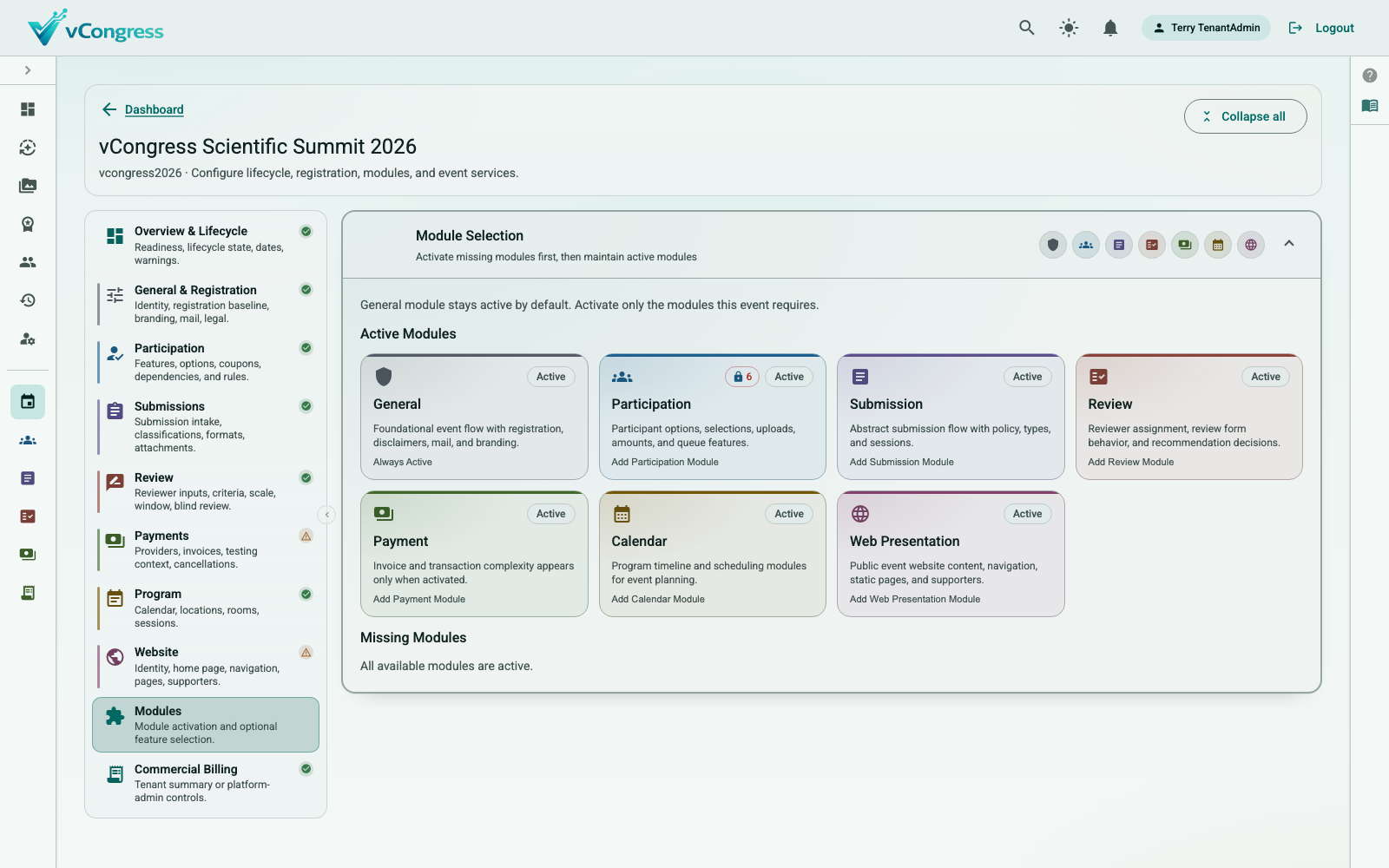This screenshot has height=868, width=1389.
Task: Expand the left sidebar chevron
Action: pos(28,70)
